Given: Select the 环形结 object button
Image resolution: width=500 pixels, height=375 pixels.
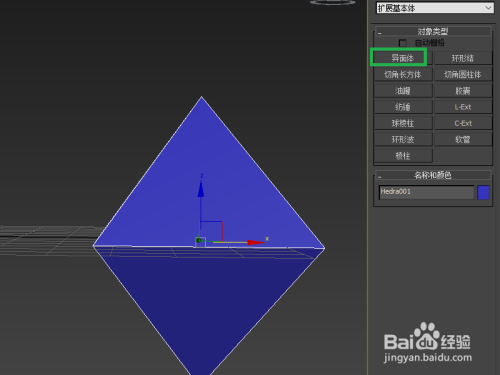Looking at the screenshot, I should coord(463,58).
